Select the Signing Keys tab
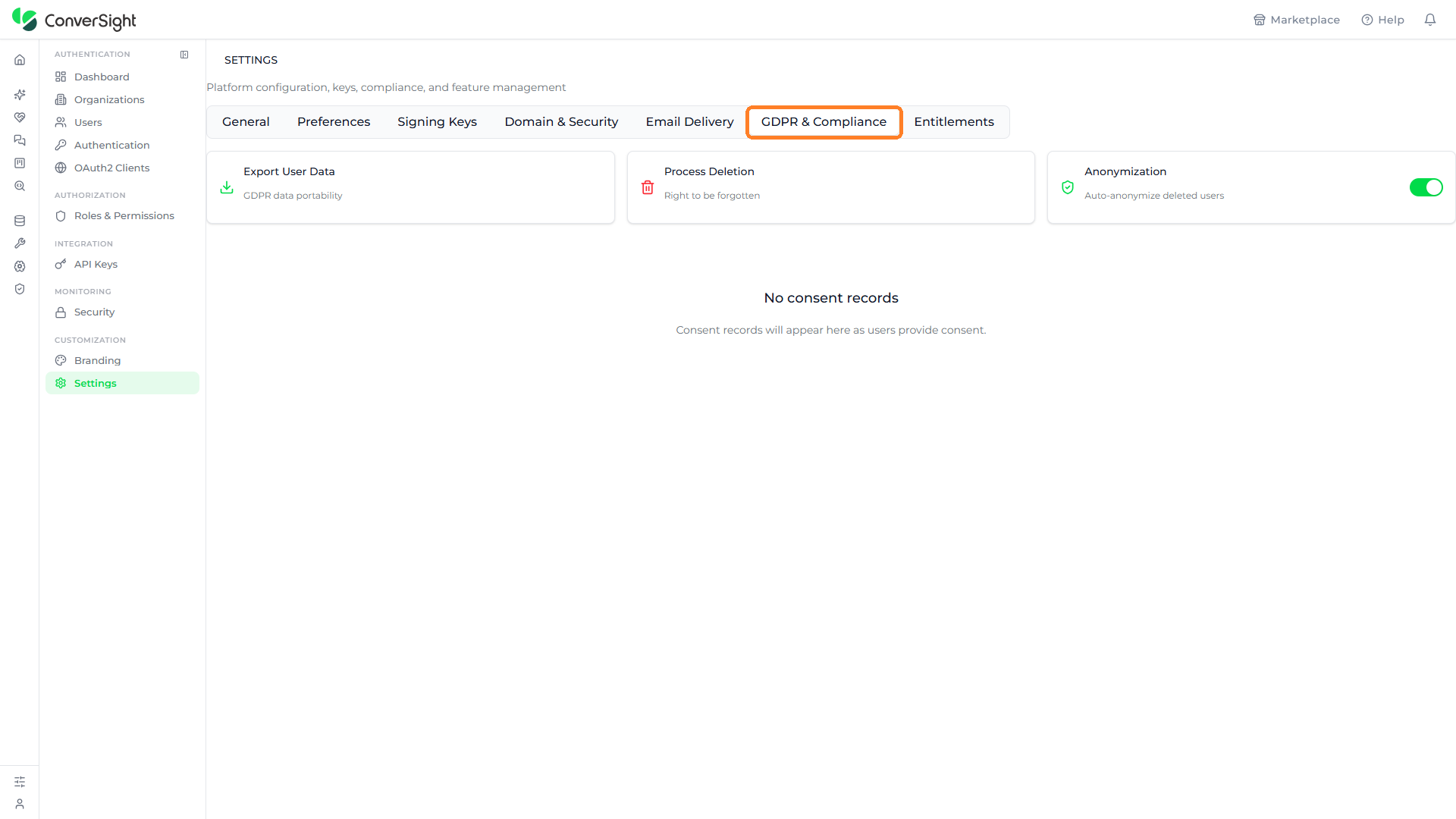Screen dimensions: 1456x819 tap(438, 122)
